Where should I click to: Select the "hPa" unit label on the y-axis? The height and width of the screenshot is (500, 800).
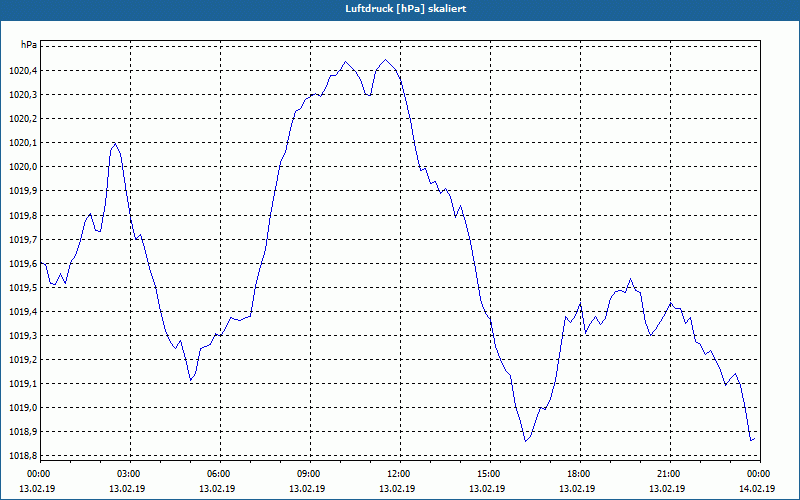tap(29, 45)
